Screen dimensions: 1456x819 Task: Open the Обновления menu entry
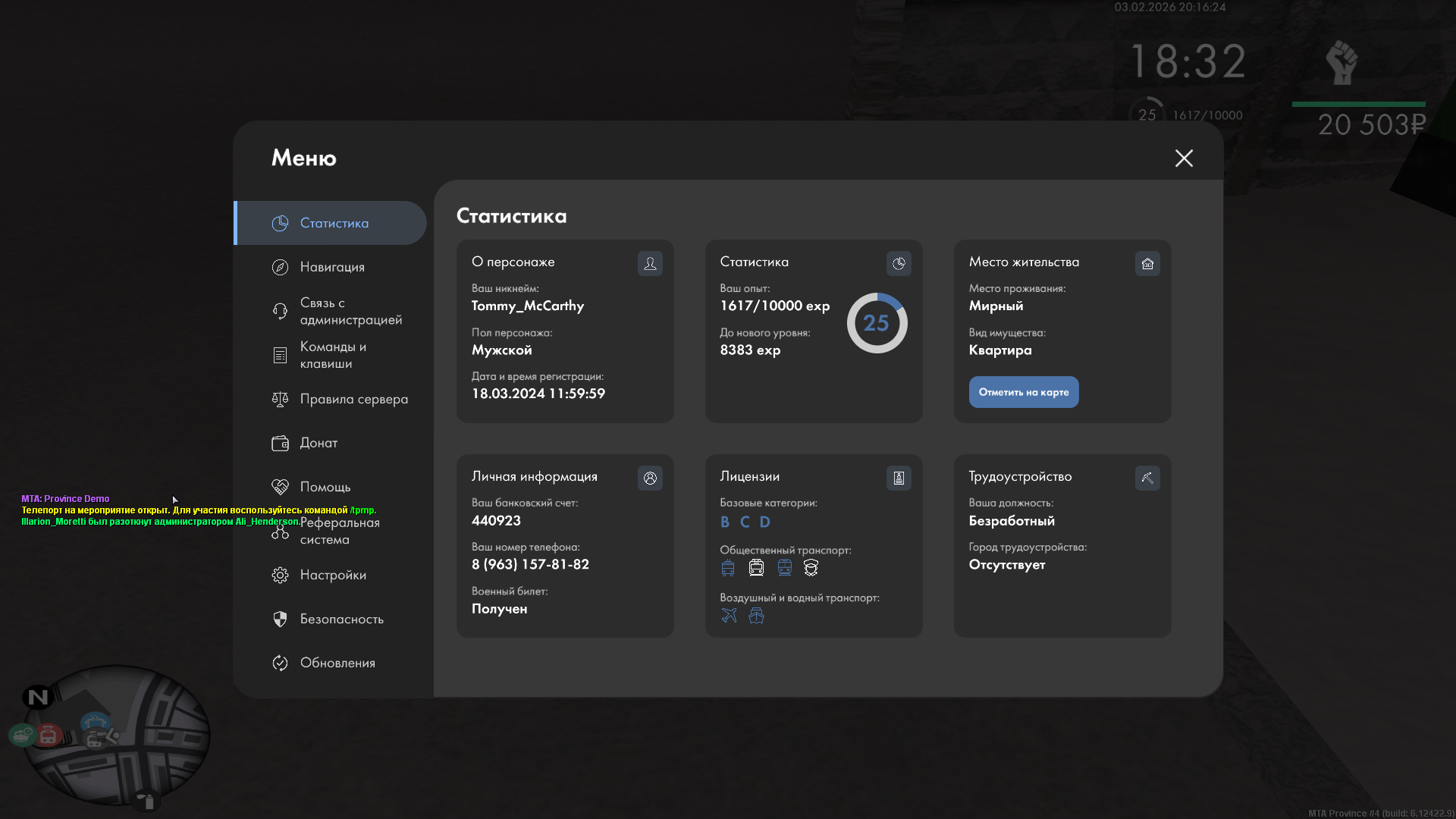(x=337, y=663)
